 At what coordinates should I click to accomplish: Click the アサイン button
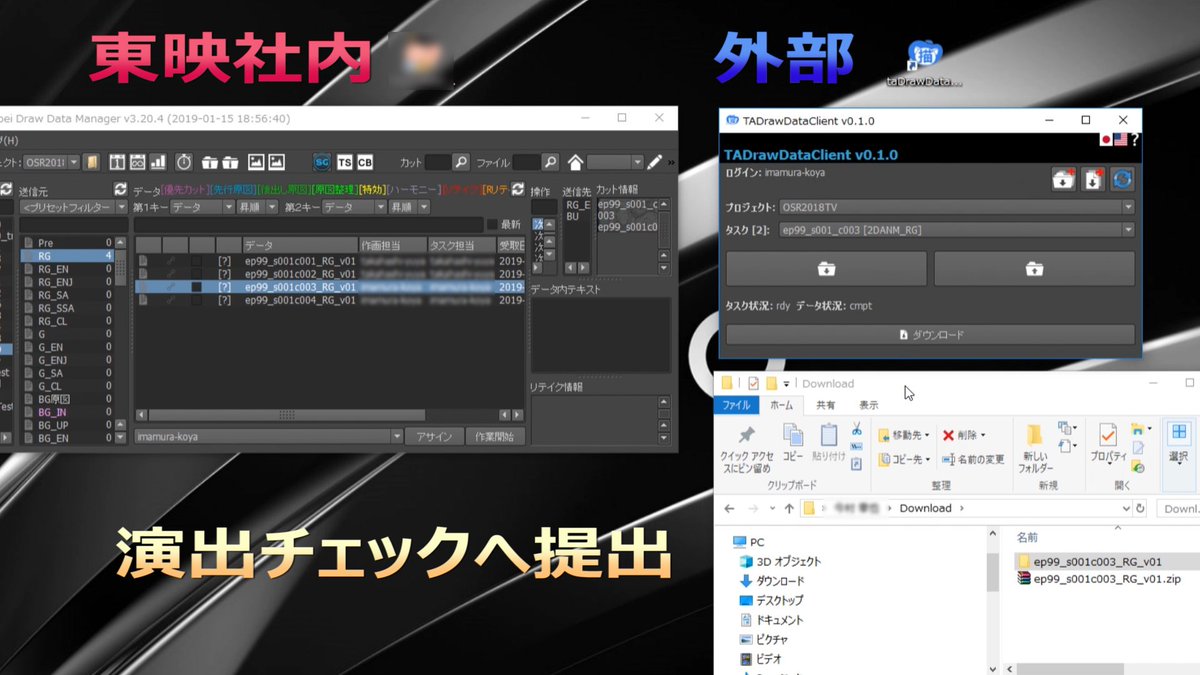pos(434,436)
